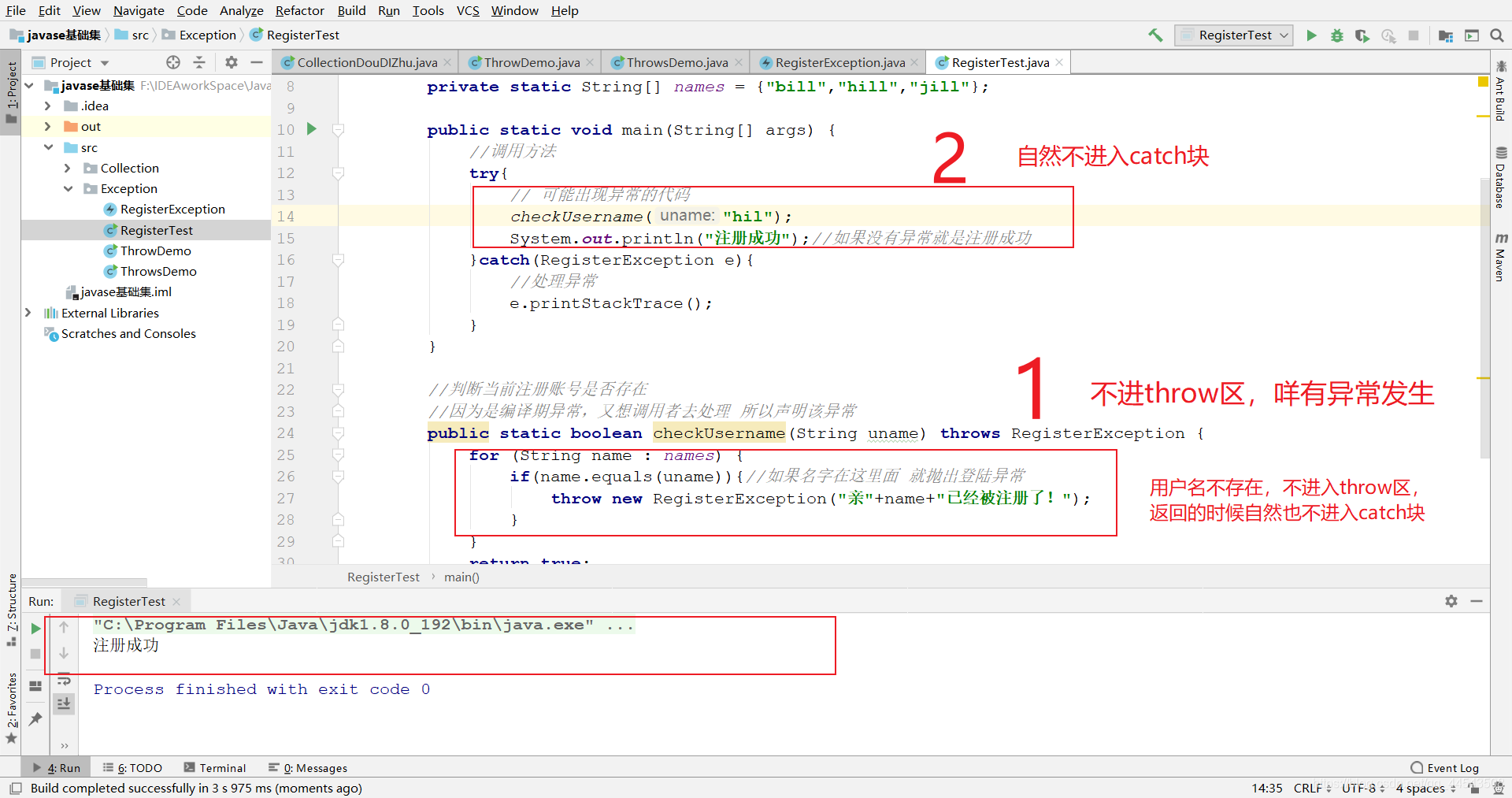This screenshot has height=798, width=1512.
Task: Toggle read-only lock in the status bar
Action: coord(1474,788)
